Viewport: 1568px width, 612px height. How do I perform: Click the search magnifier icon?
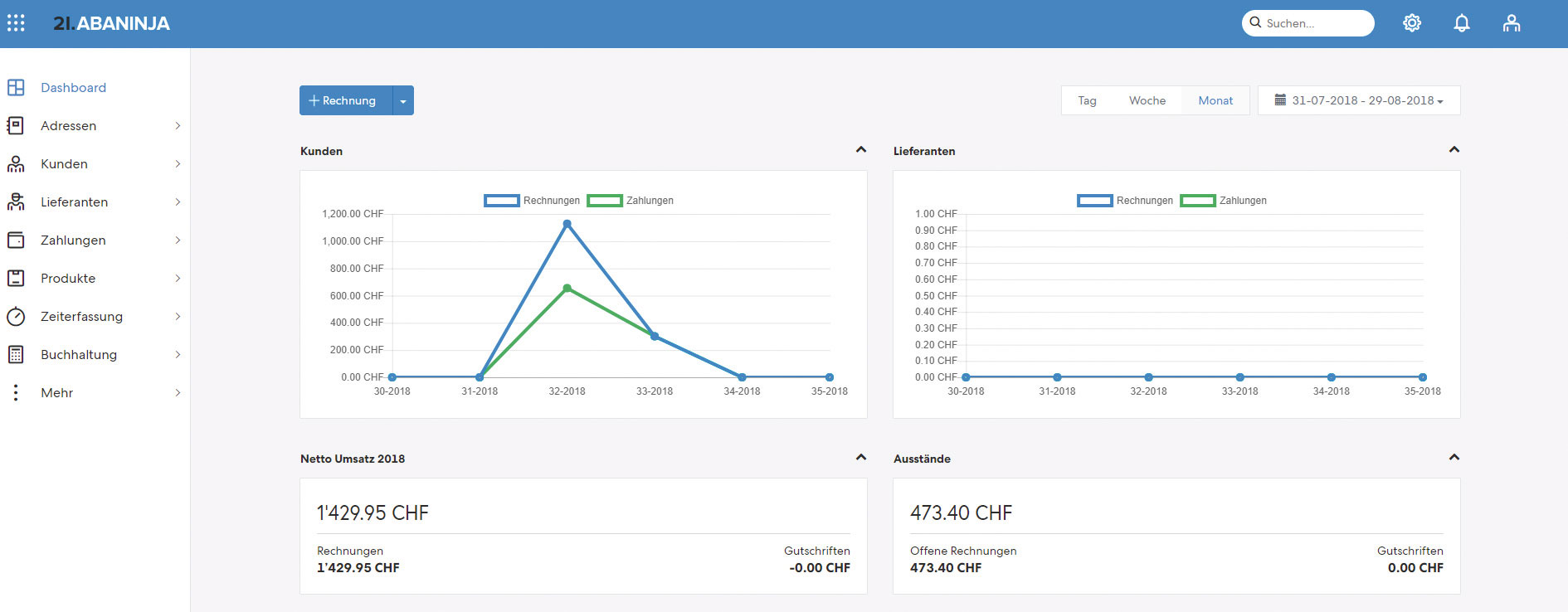[1255, 22]
